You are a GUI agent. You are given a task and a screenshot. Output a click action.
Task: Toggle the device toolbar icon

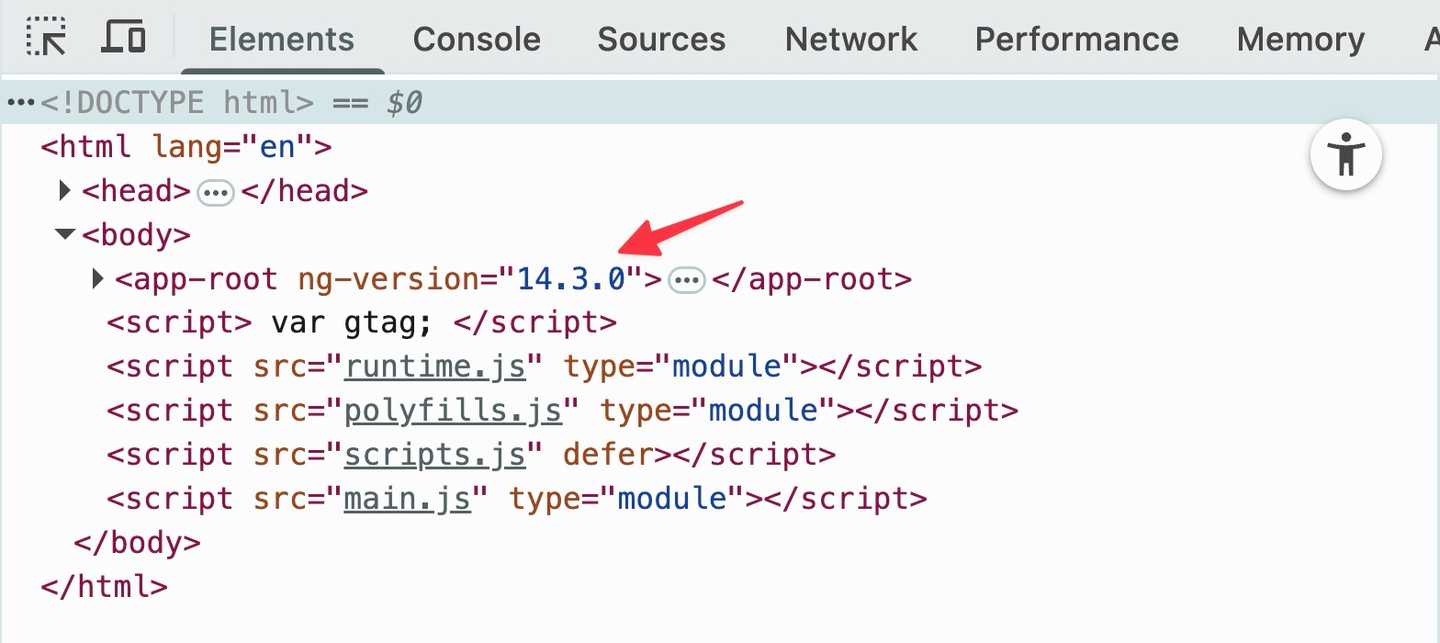tap(124, 37)
